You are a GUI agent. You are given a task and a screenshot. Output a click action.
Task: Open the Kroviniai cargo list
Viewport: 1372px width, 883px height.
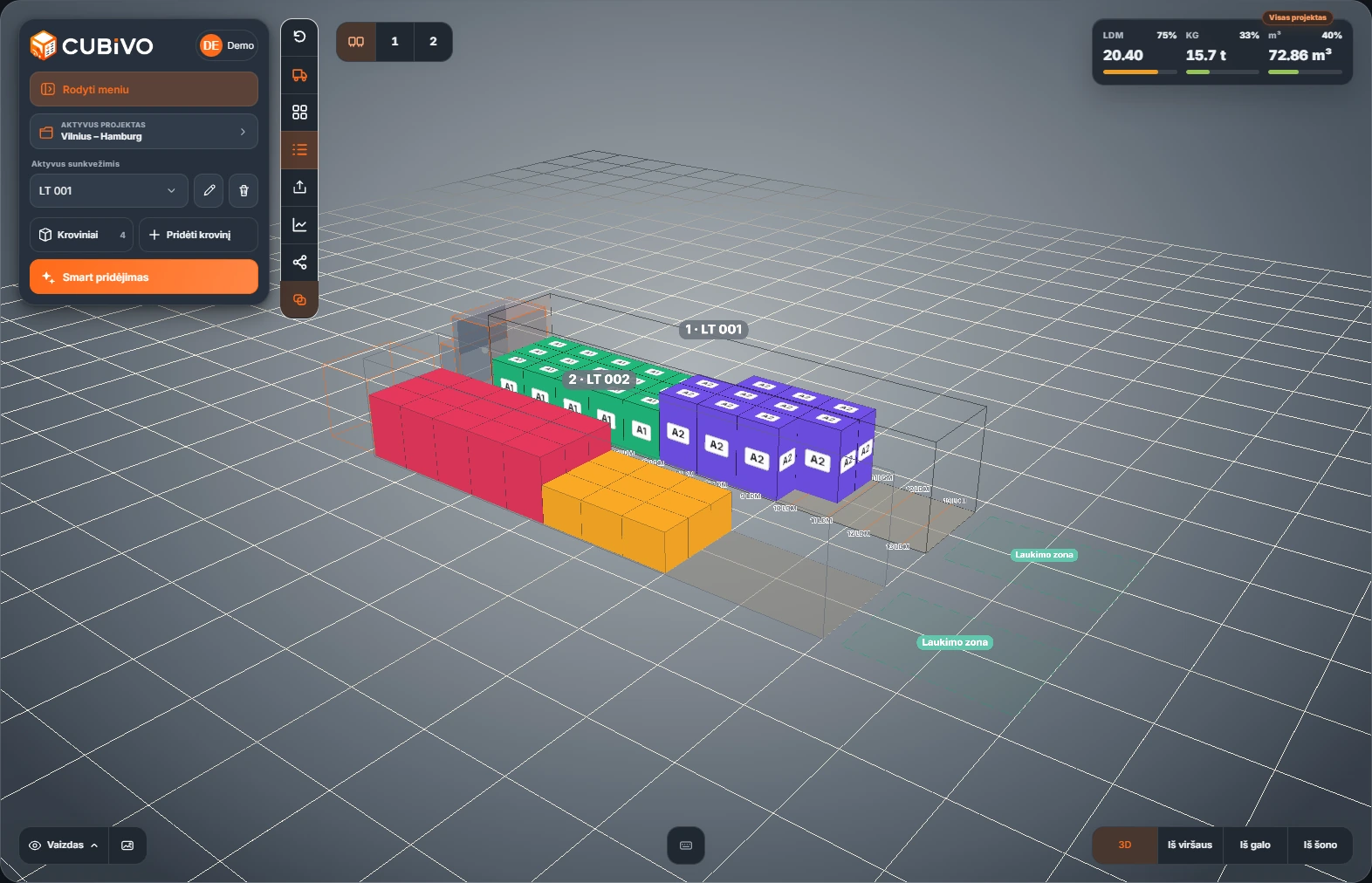[x=81, y=235]
